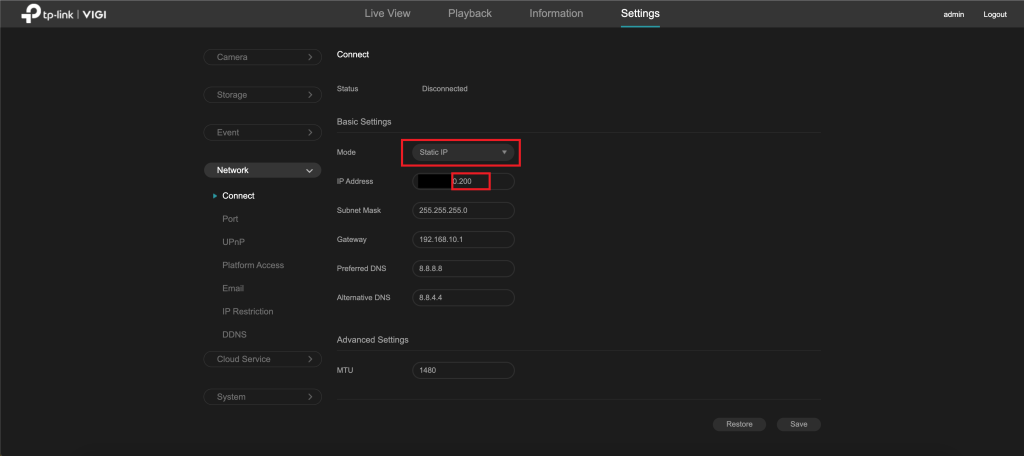Open IP Restriction settings
This screenshot has height=456, width=1024.
point(248,312)
